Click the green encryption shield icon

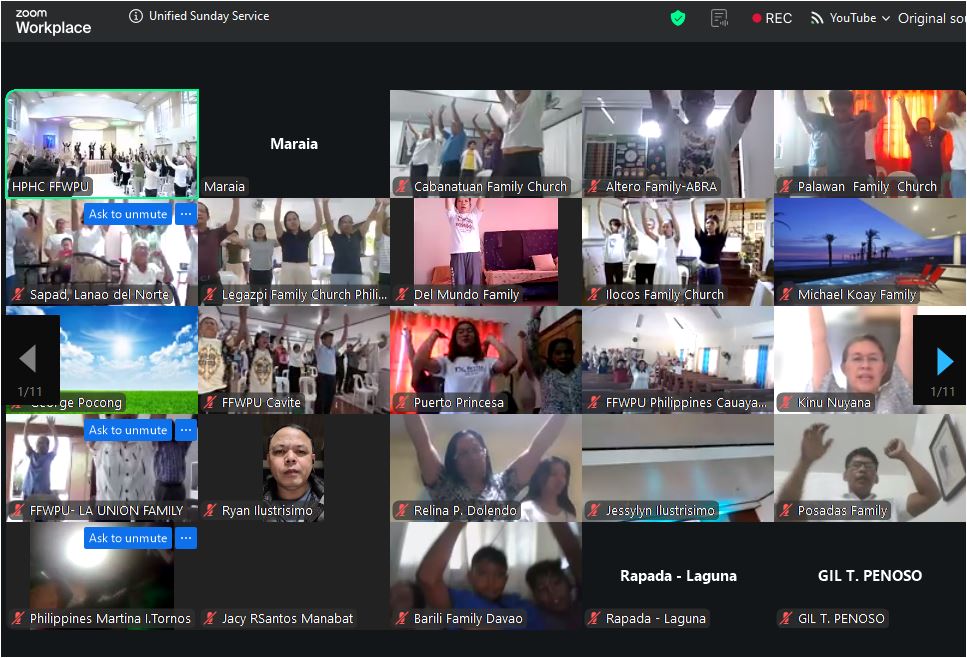tap(678, 19)
